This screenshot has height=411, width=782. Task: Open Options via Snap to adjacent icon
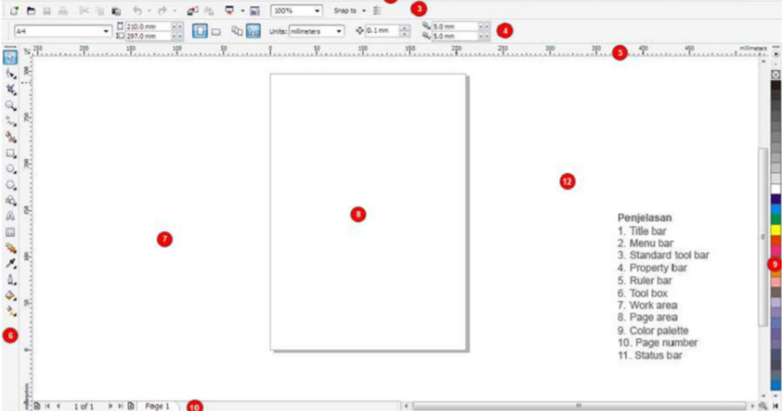pyautogui.click(x=378, y=10)
